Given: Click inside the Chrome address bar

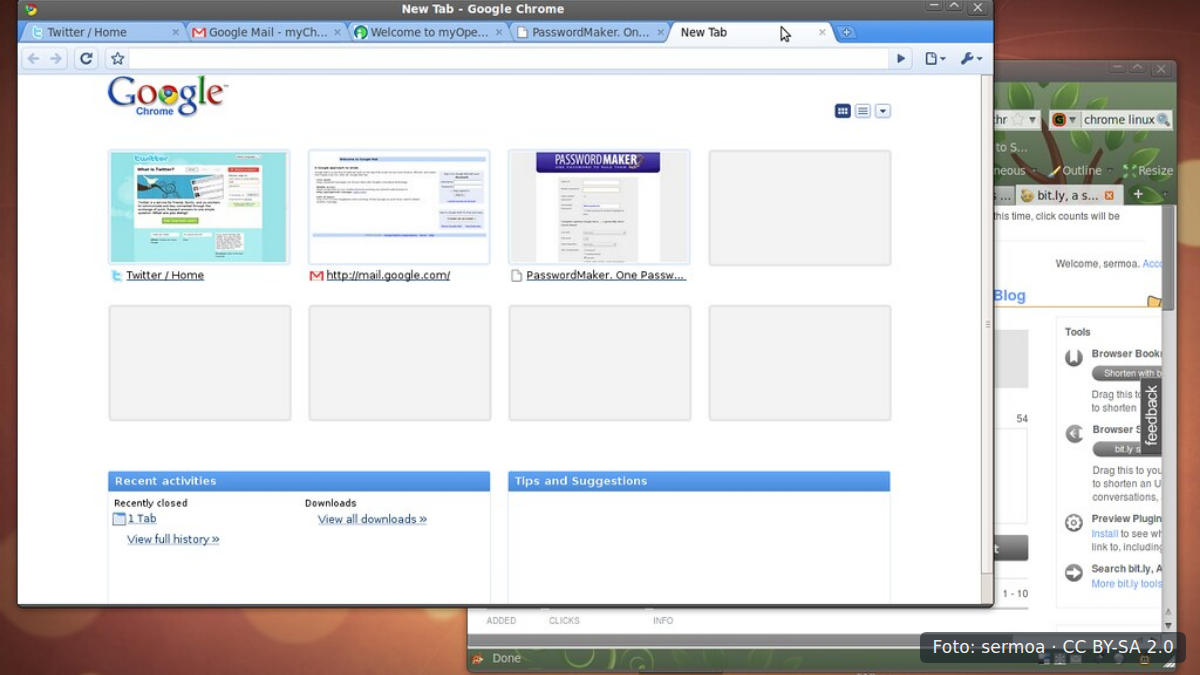Looking at the screenshot, I should pyautogui.click(x=508, y=59).
